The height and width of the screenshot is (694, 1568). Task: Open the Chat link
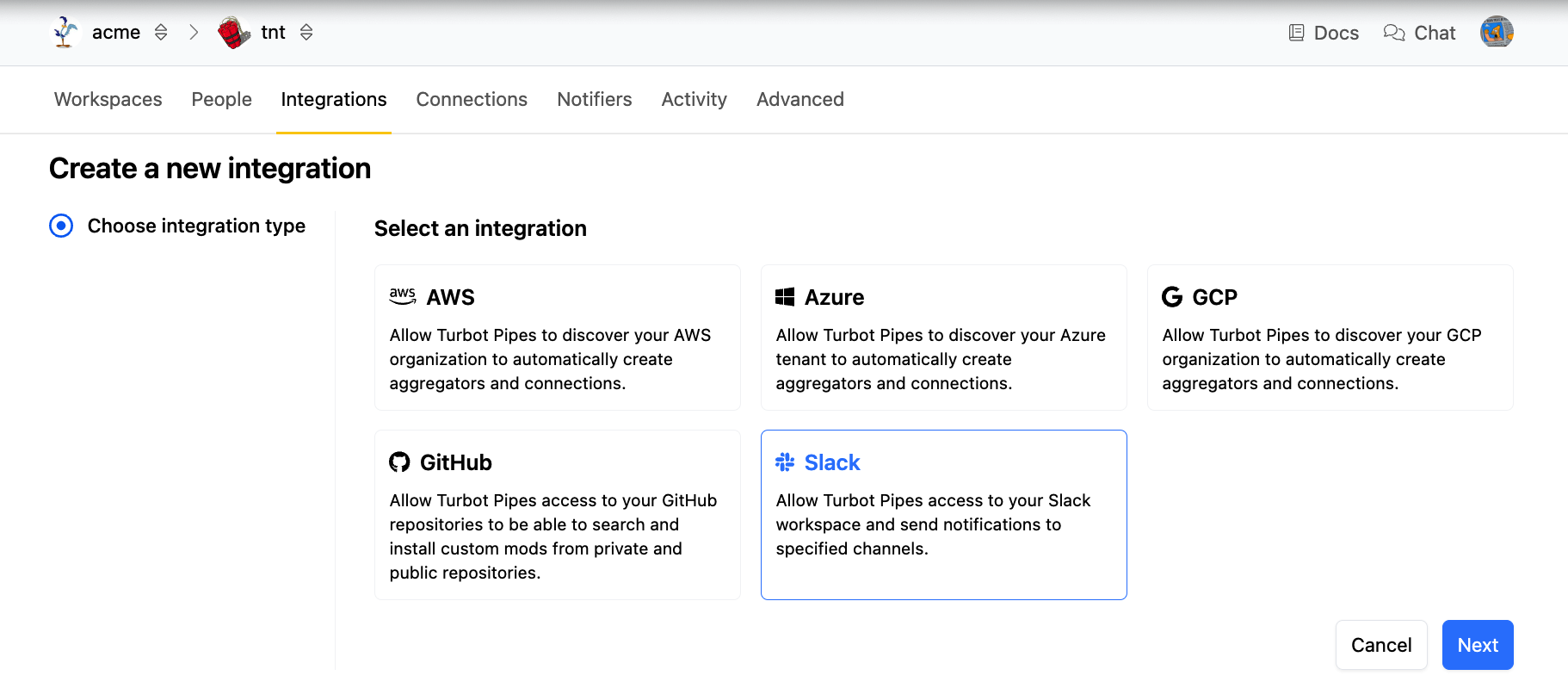point(1419,33)
